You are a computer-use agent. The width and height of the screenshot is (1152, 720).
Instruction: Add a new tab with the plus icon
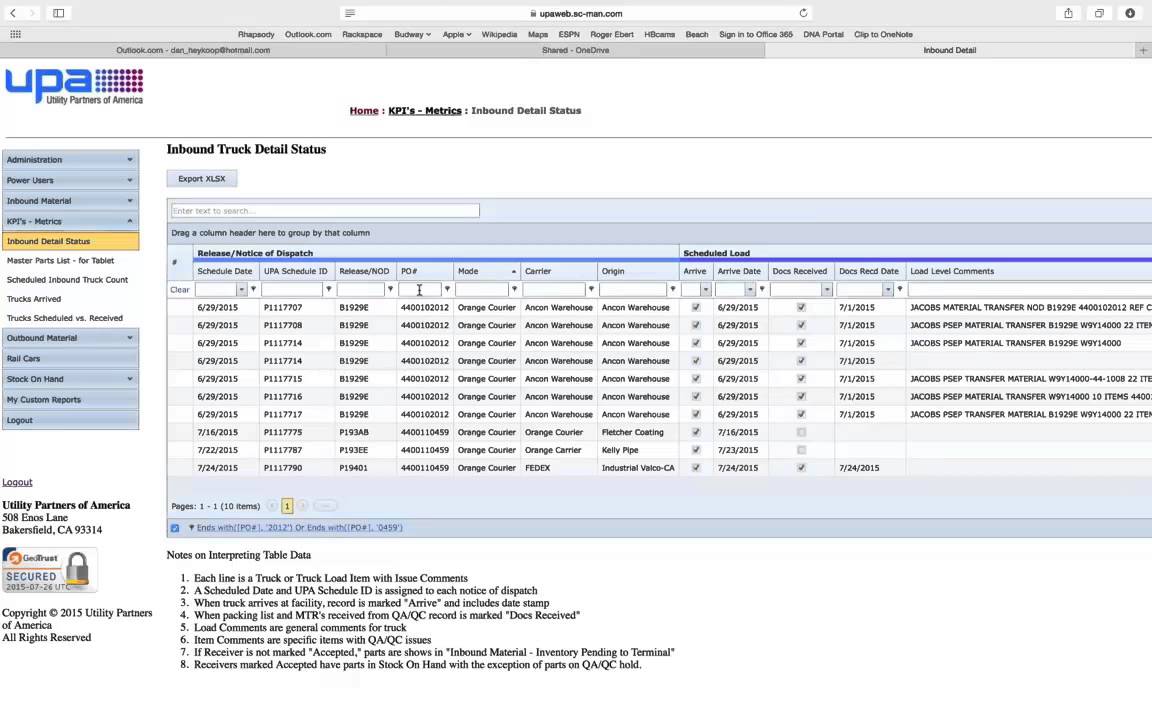coord(1142,51)
